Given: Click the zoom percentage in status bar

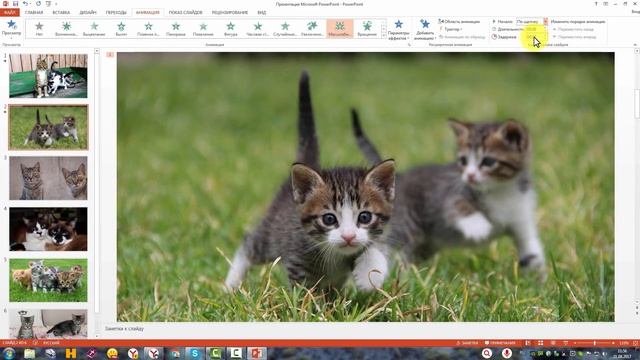Looking at the screenshot, I should point(624,343).
